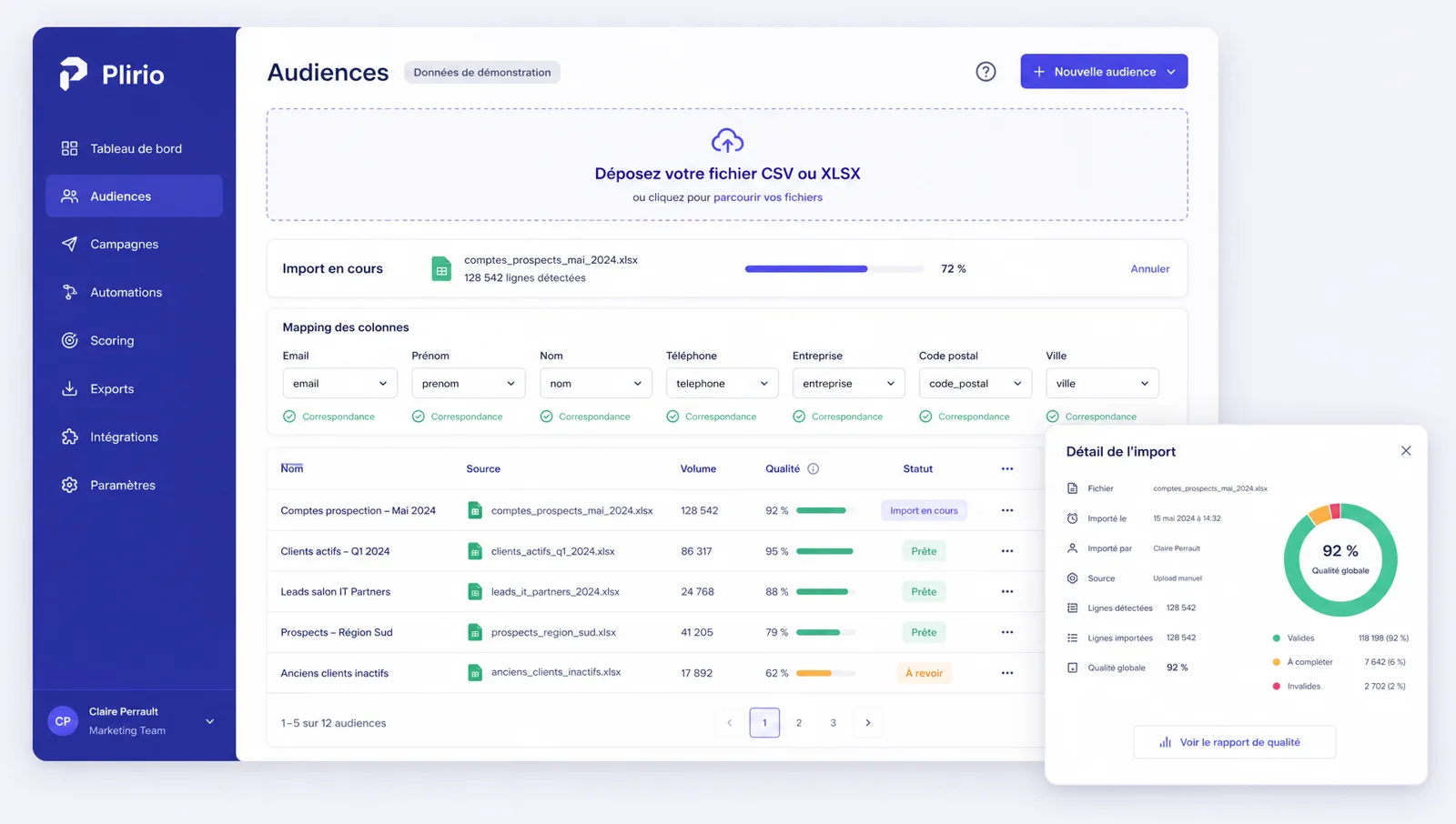Click the donut chart Qualité globale
Screen dimensions: 1456x824
(1340, 559)
